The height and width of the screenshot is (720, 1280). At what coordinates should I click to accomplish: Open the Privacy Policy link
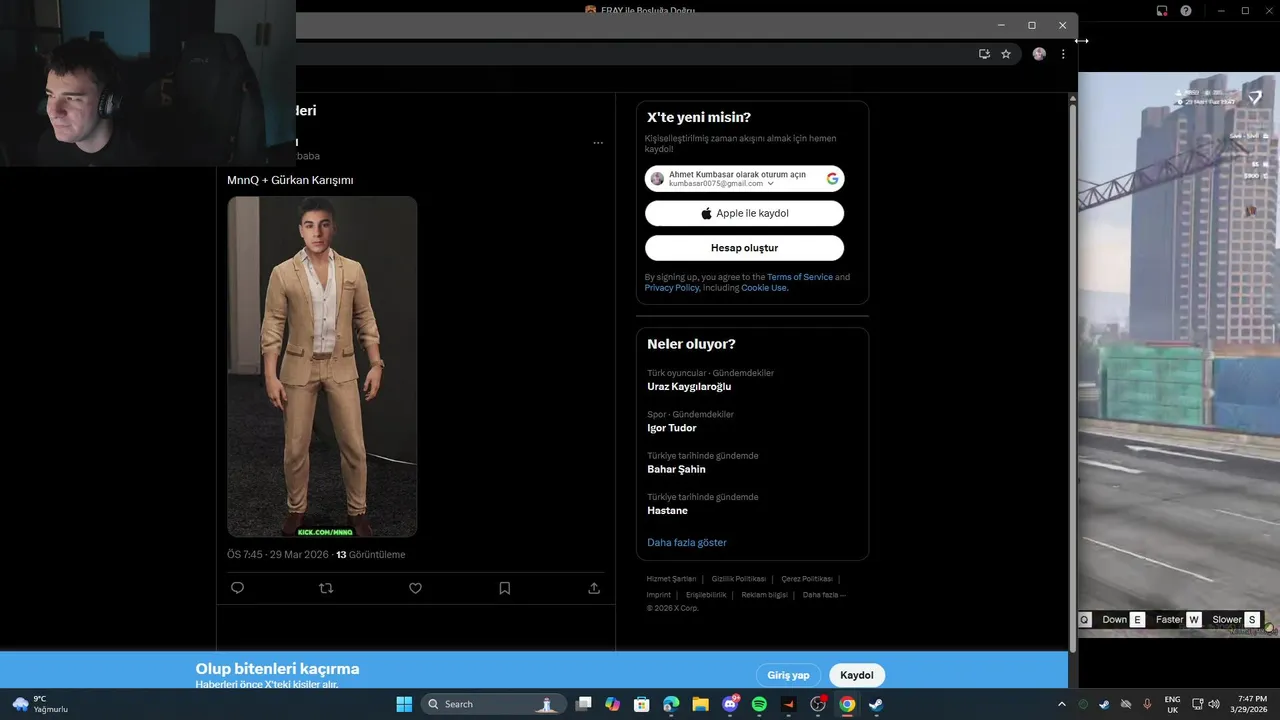click(x=671, y=288)
